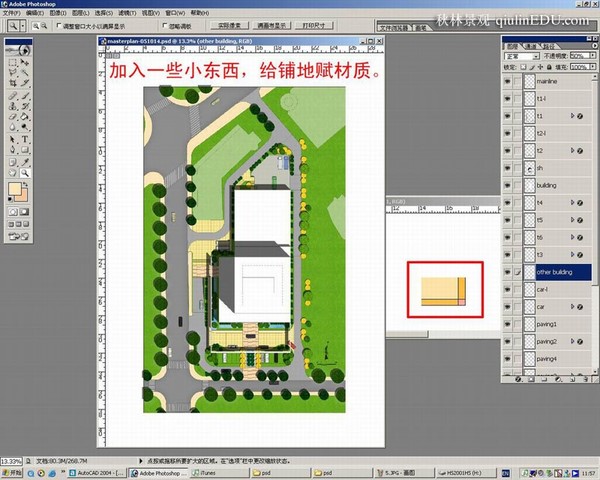The width and height of the screenshot is (600, 480).
Task: Switch to the Channels tab
Action: tap(531, 46)
